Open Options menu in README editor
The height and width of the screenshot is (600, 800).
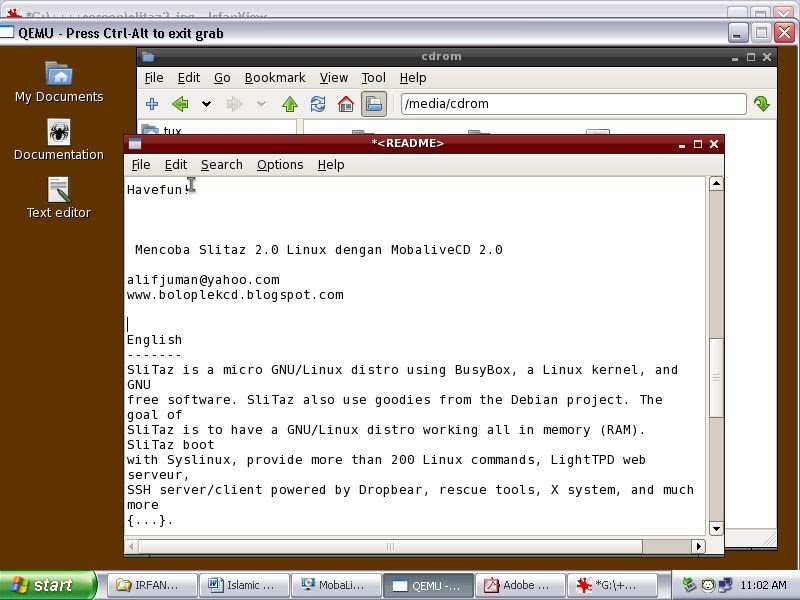[280, 165]
